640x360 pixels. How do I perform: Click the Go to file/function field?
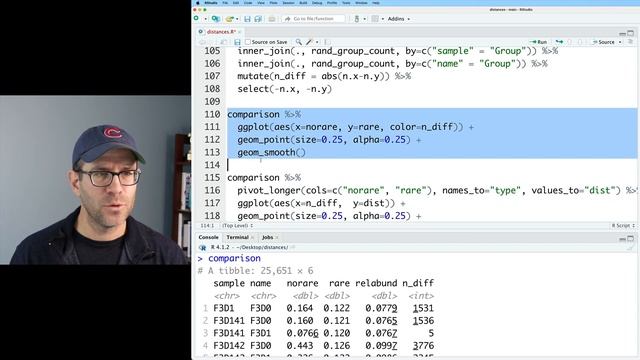coord(313,19)
